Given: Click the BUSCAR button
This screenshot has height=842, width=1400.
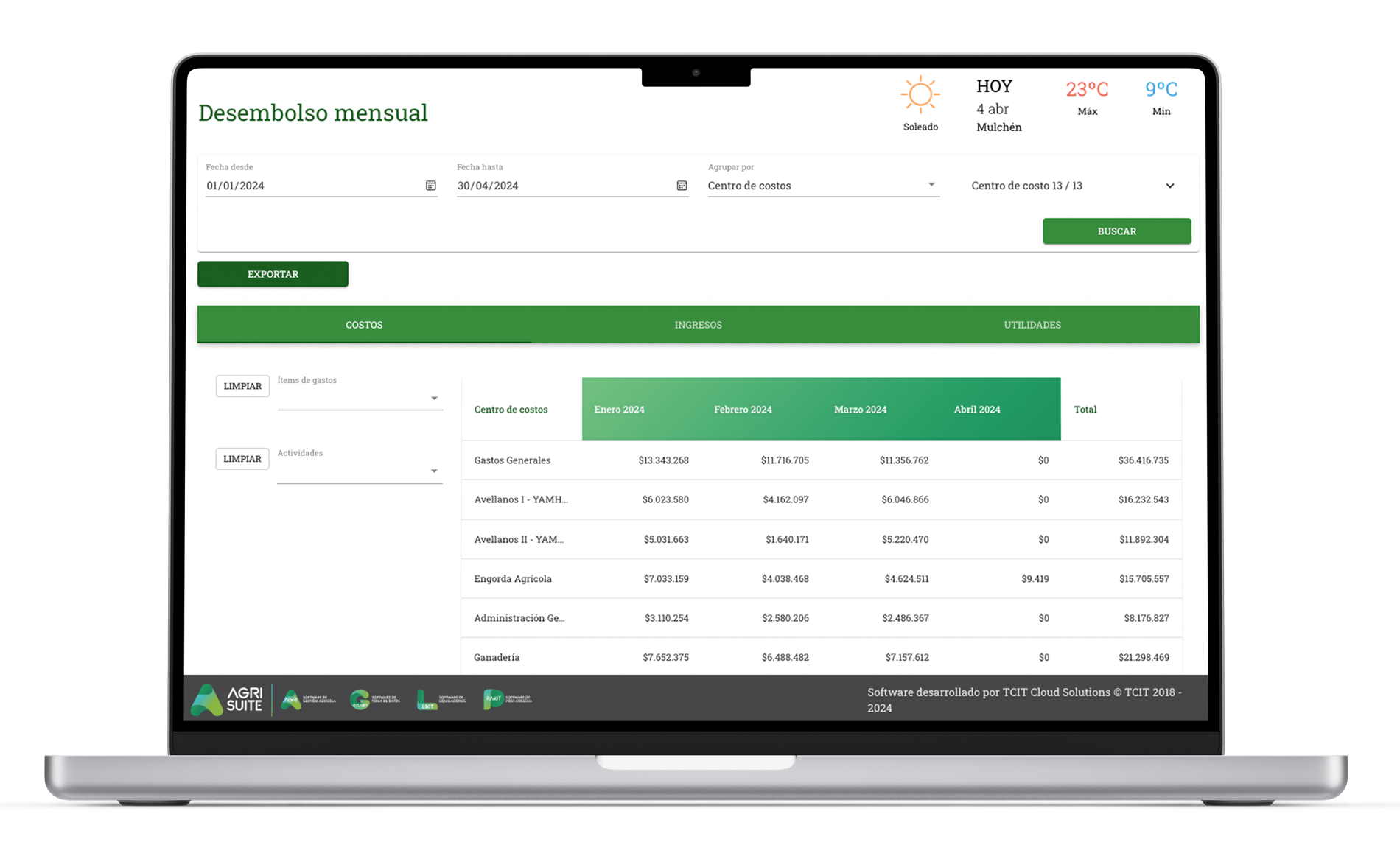Looking at the screenshot, I should click(x=1116, y=231).
